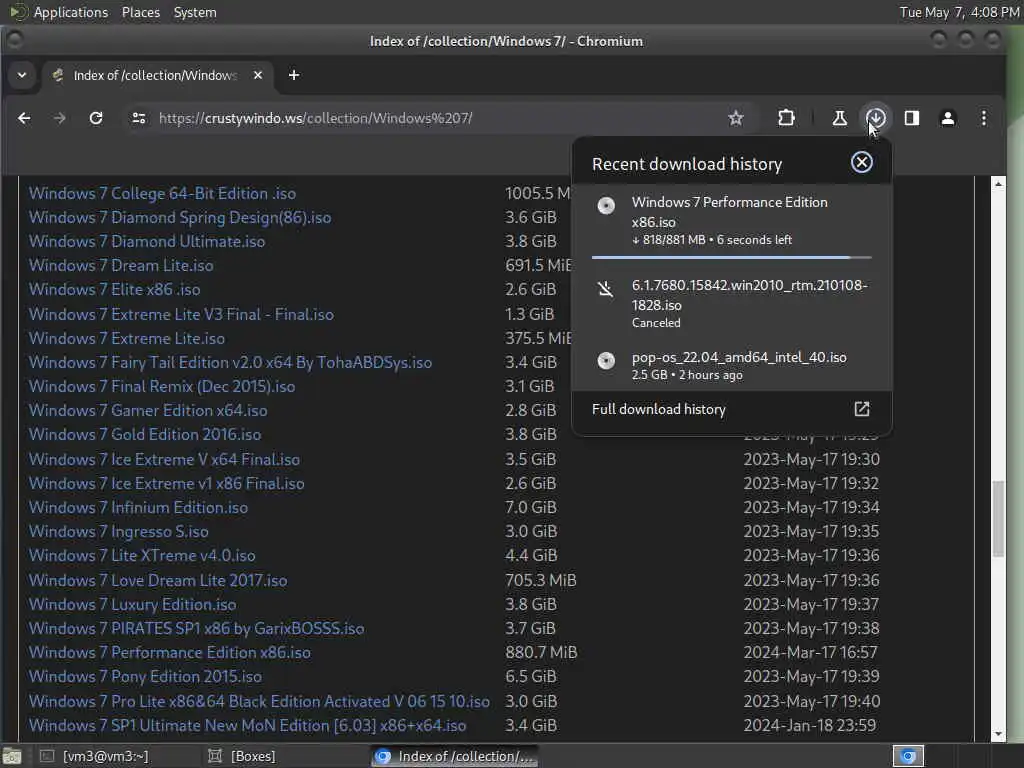1024x768 pixels.
Task: View site information icon in address bar
Action: tap(138, 118)
